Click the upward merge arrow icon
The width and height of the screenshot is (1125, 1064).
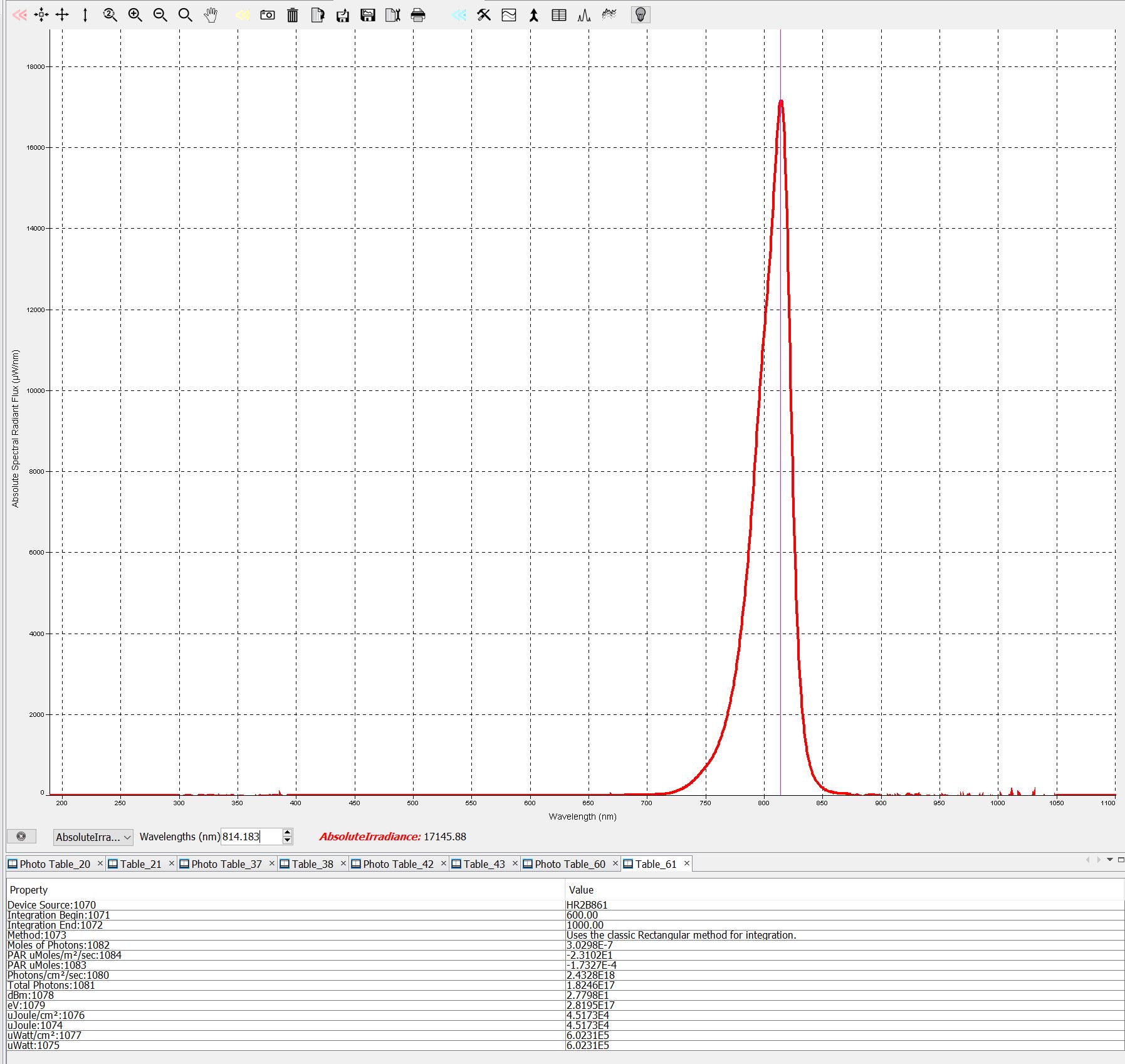(534, 15)
